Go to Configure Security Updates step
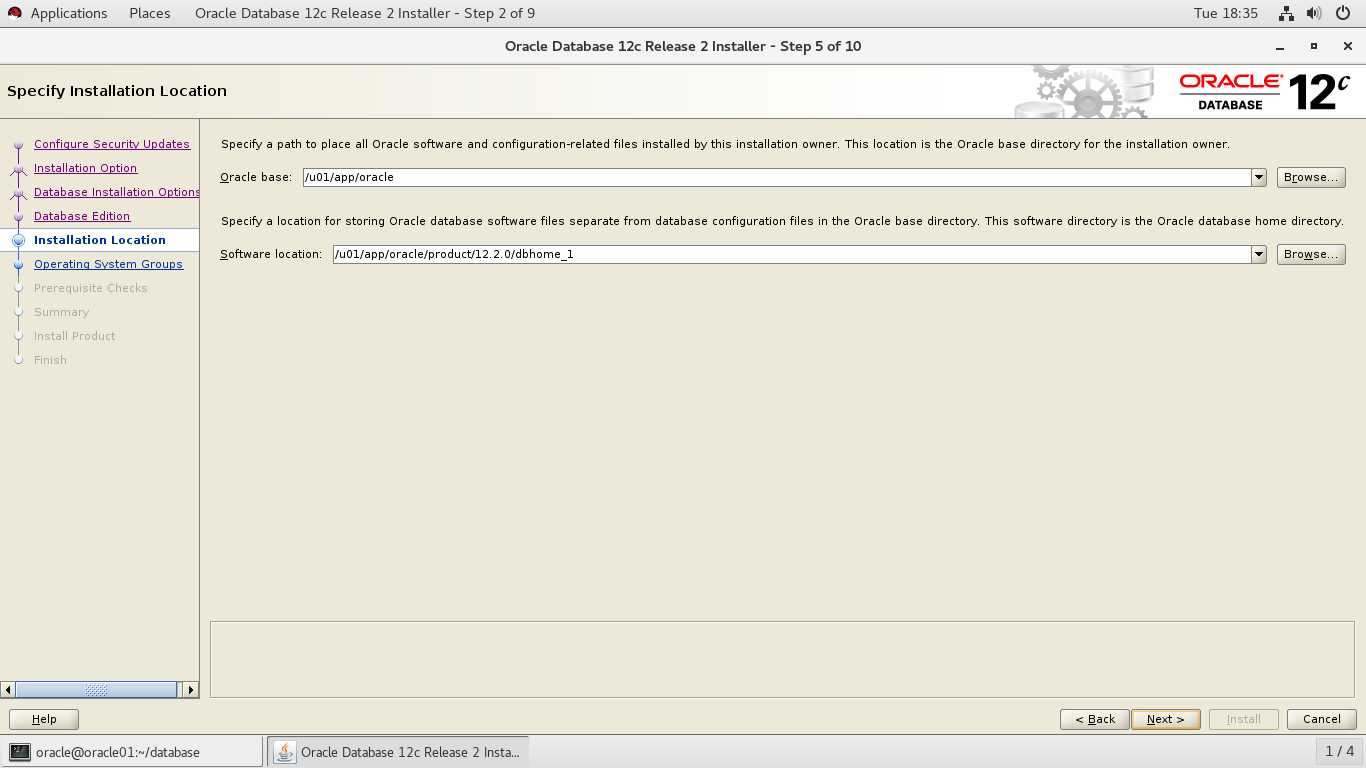This screenshot has height=768, width=1366. pos(112,144)
